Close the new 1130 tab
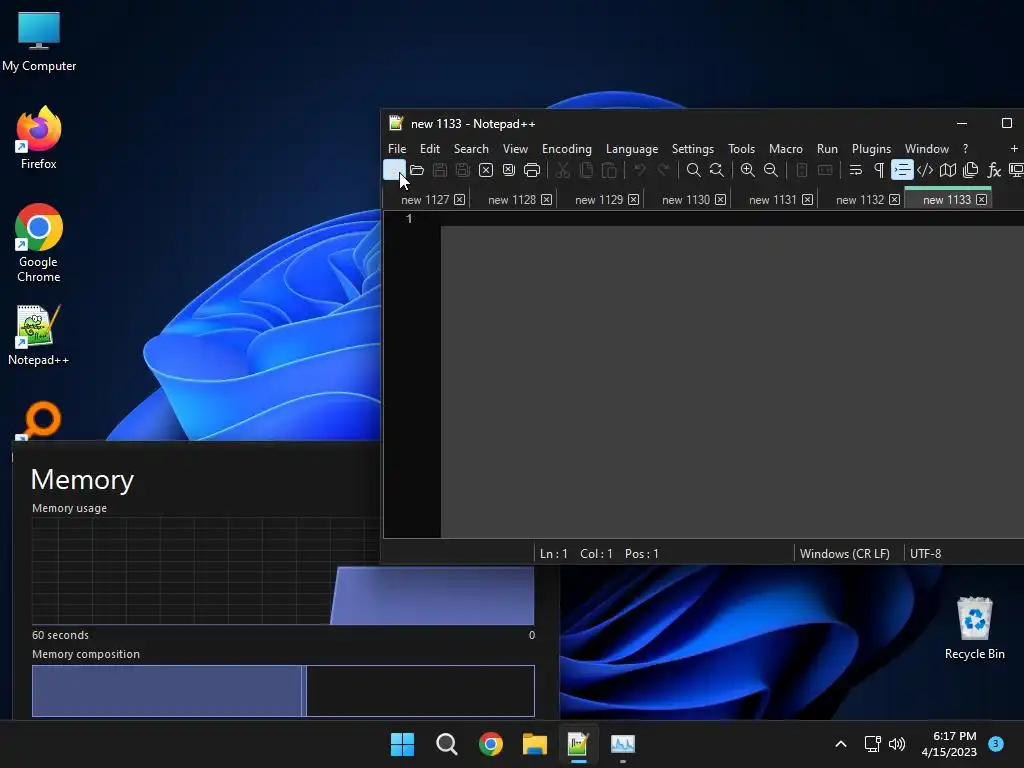Screen dimensions: 1024x768 click(x=720, y=200)
